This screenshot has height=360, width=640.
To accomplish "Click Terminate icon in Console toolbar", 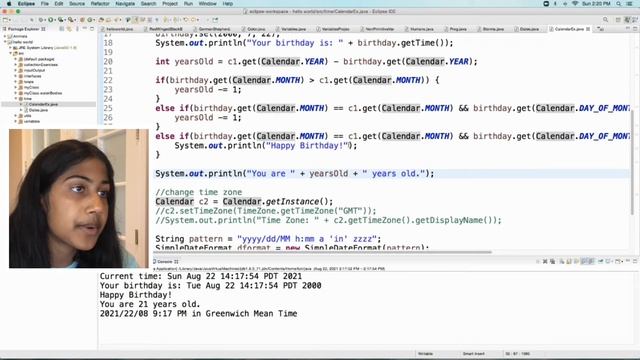I will 538,261.
